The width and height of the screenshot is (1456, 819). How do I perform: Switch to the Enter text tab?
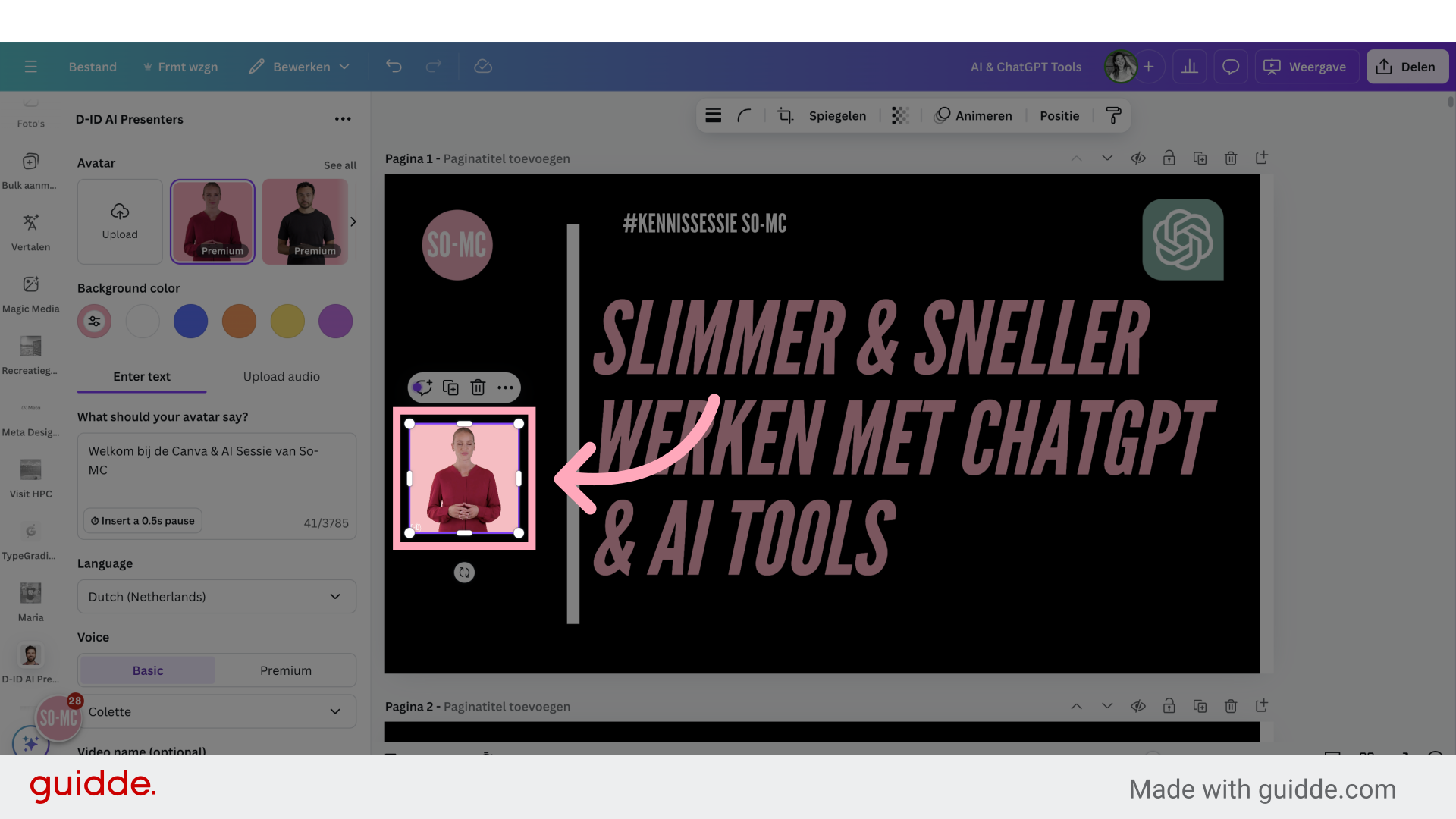(x=142, y=376)
